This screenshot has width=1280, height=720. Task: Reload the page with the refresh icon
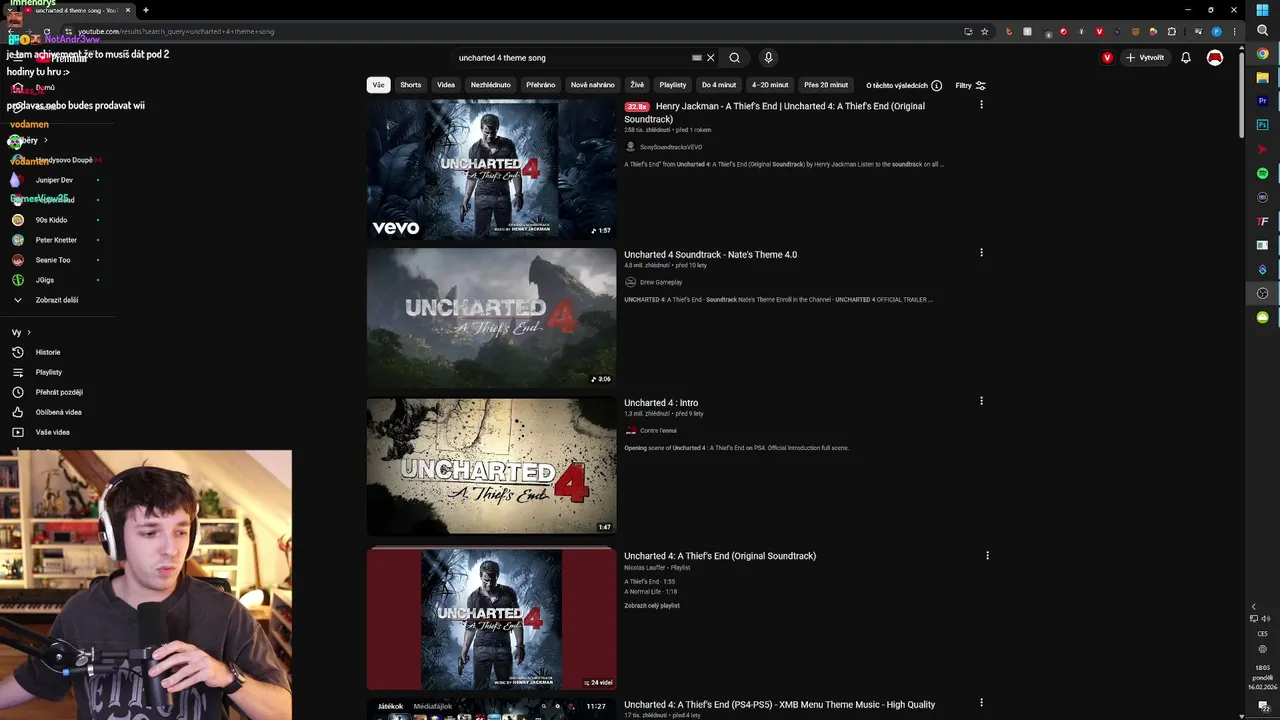(46, 31)
